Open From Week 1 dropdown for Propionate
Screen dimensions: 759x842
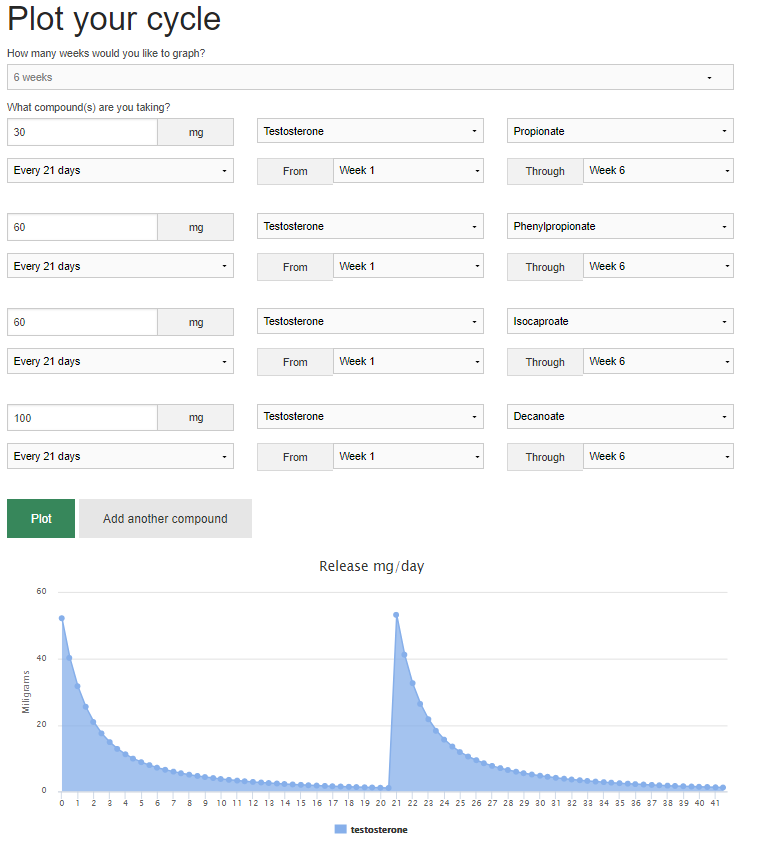[408, 170]
